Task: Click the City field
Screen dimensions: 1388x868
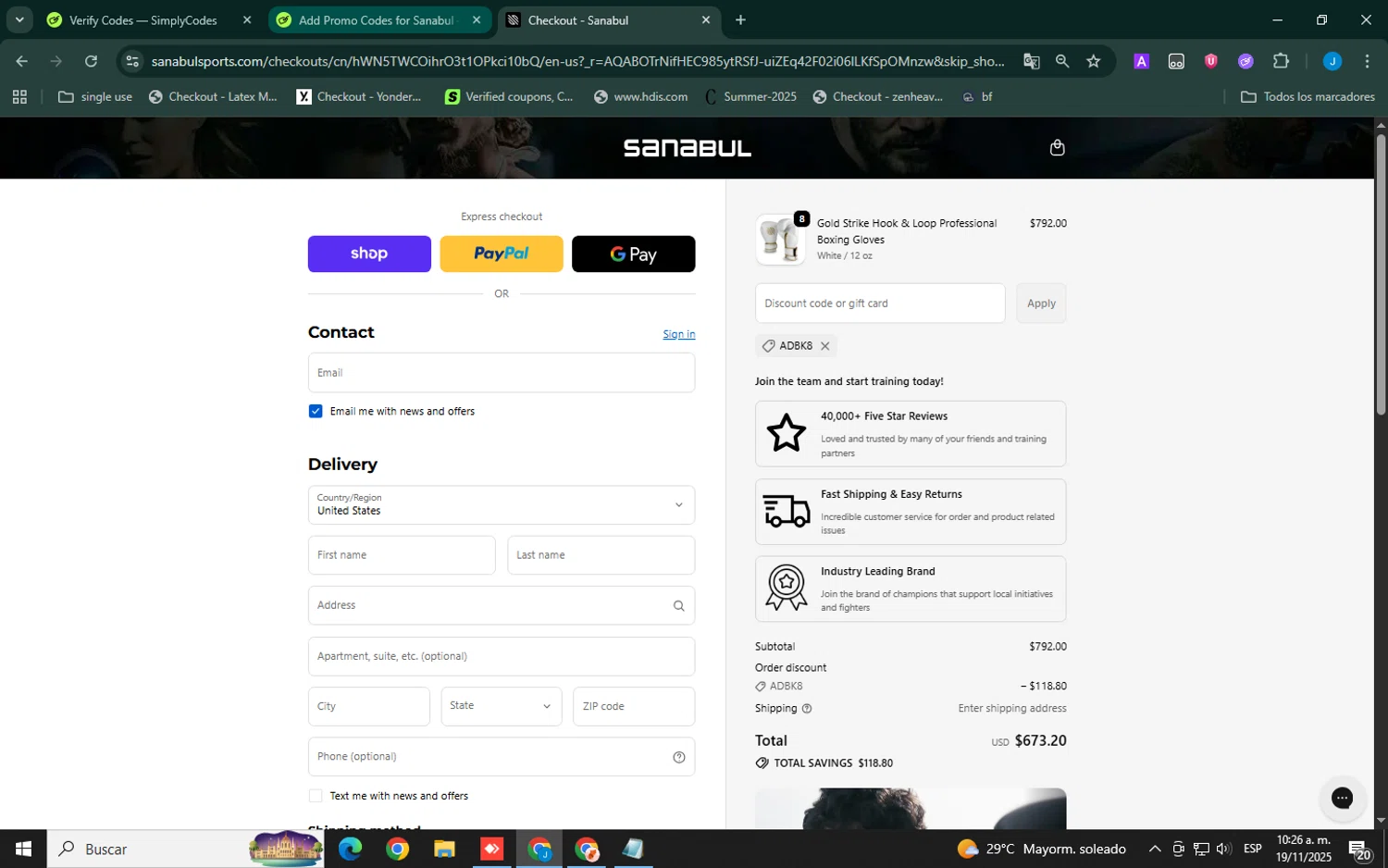Action: (369, 706)
